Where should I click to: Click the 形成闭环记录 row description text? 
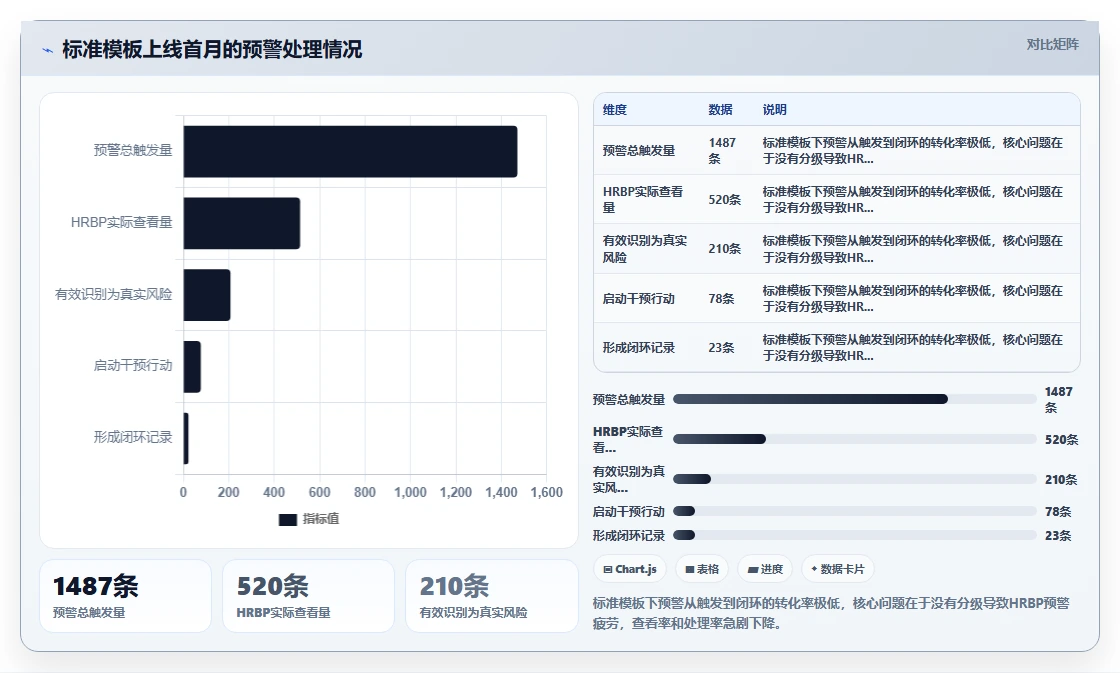coord(912,347)
